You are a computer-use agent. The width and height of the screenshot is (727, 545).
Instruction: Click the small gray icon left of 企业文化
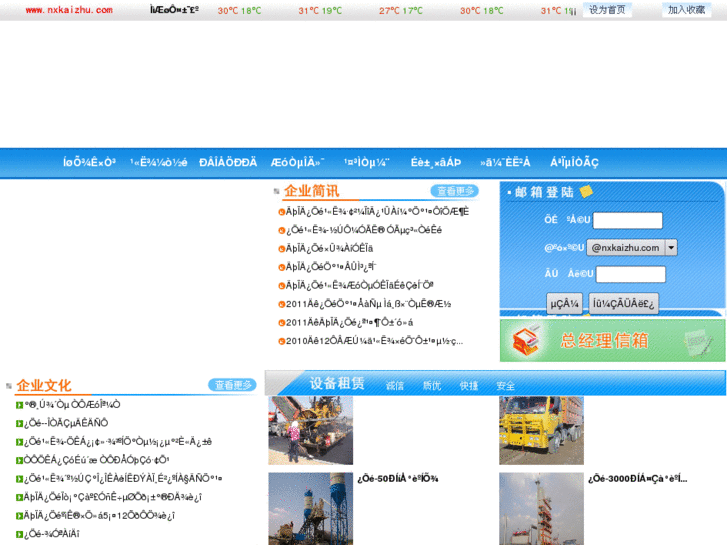[x=9, y=386]
